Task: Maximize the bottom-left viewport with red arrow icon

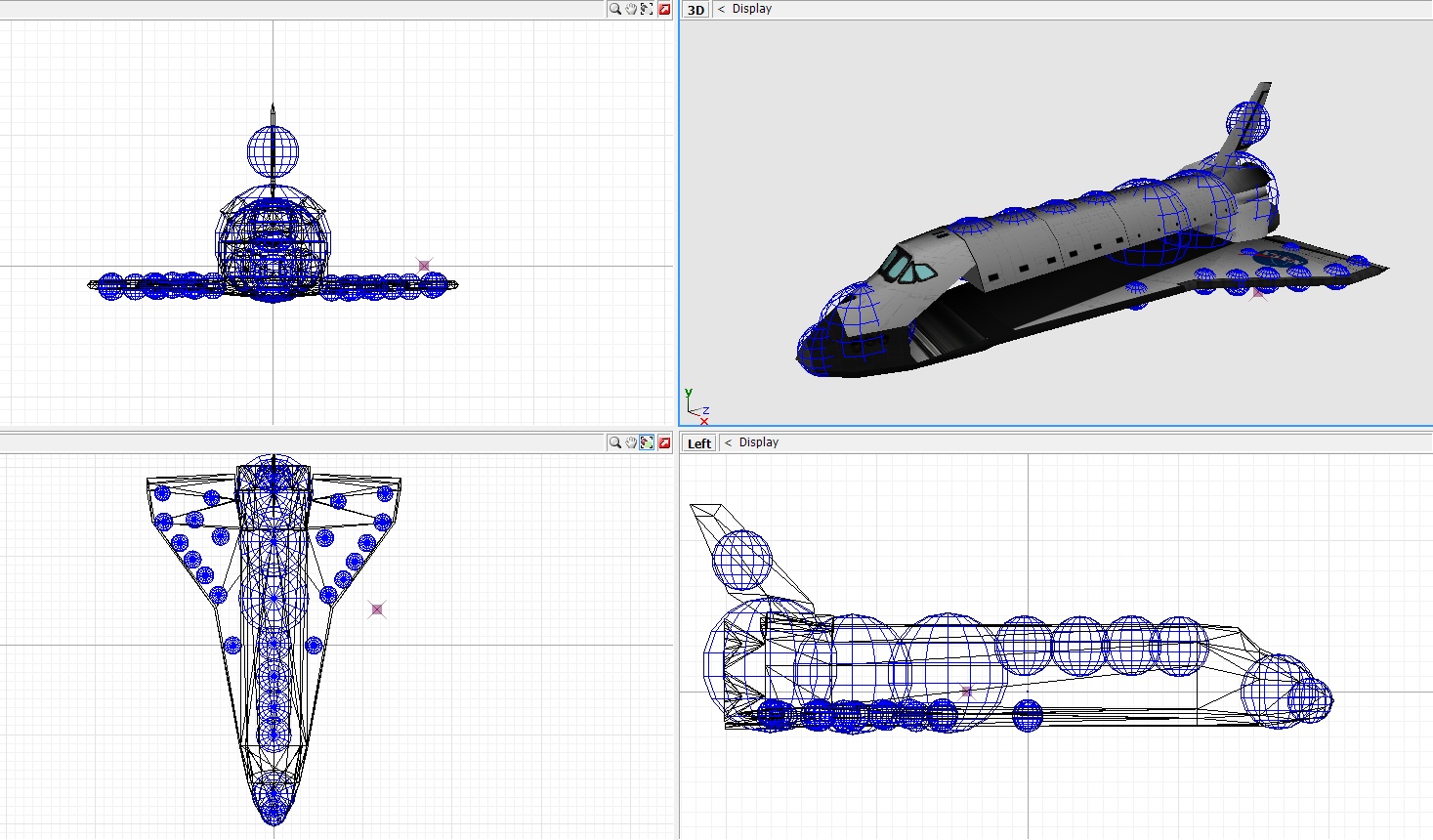Action: [x=664, y=442]
